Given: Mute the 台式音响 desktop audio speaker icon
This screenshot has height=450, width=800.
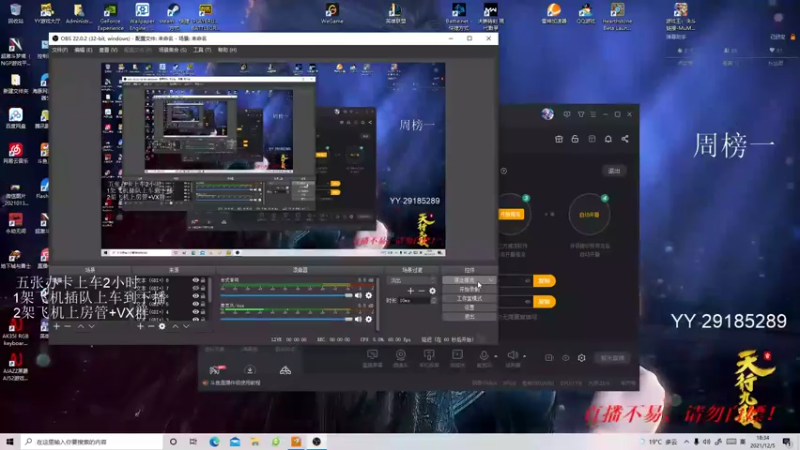Looking at the screenshot, I should [x=358, y=295].
